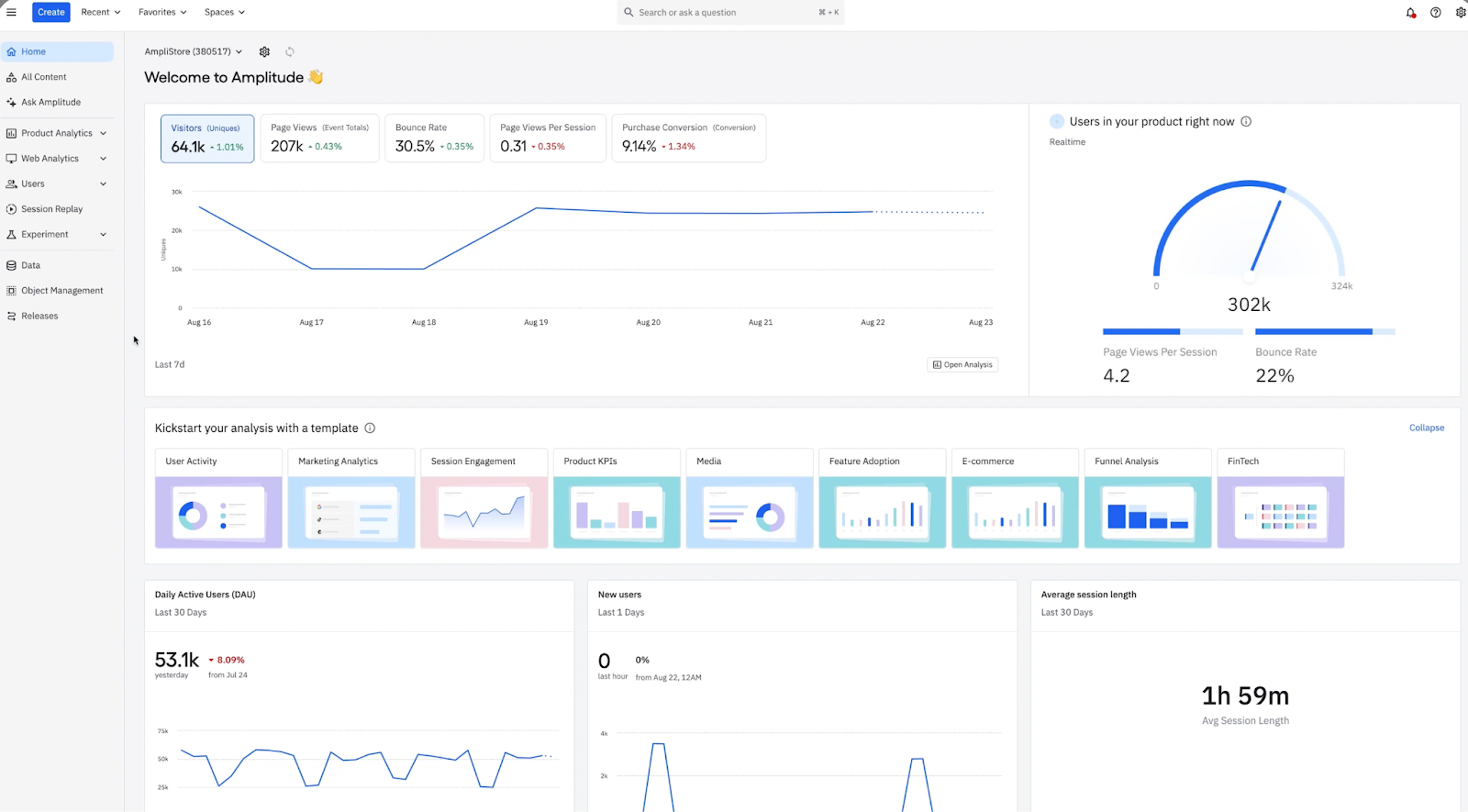Open the notifications bell
Viewport: 1468px width, 812px height.
[1411, 13]
